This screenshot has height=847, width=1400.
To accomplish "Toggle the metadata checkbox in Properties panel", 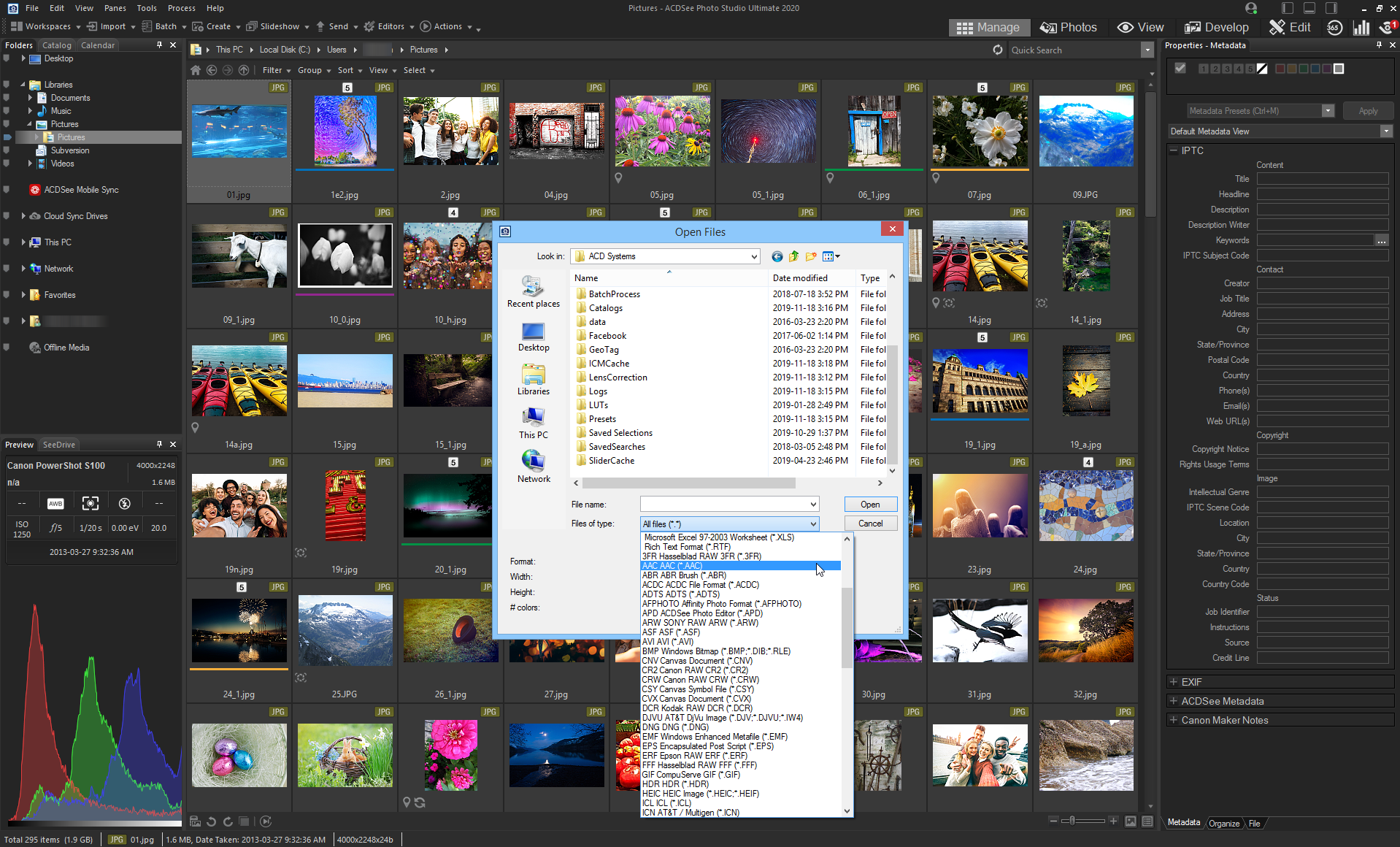I will click(x=1181, y=68).
